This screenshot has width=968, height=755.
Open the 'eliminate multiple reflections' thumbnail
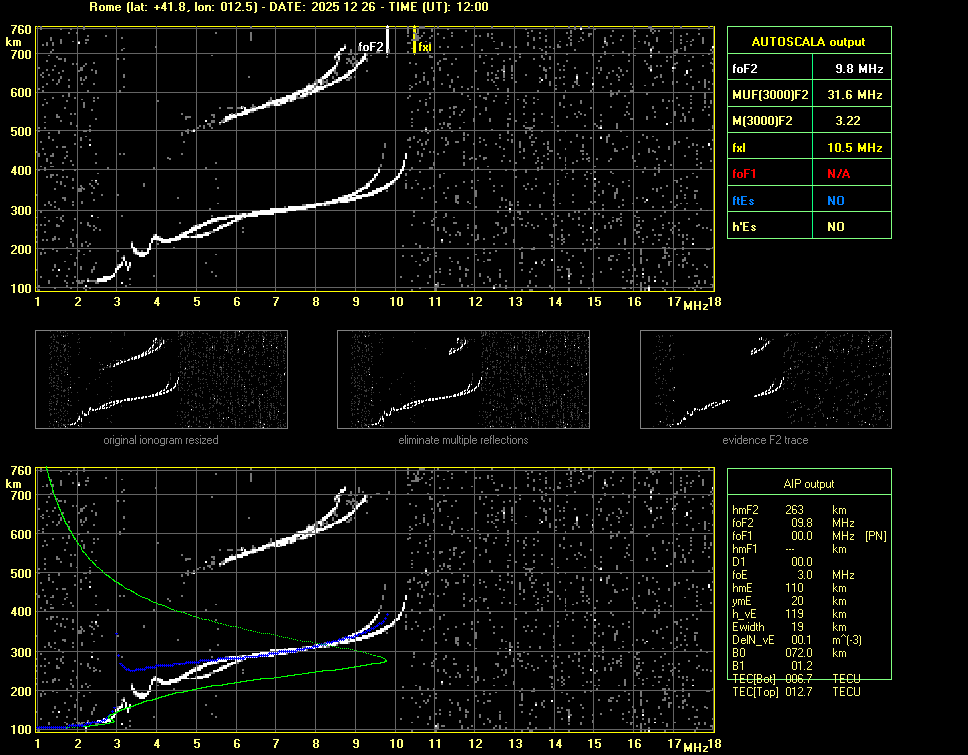point(463,380)
